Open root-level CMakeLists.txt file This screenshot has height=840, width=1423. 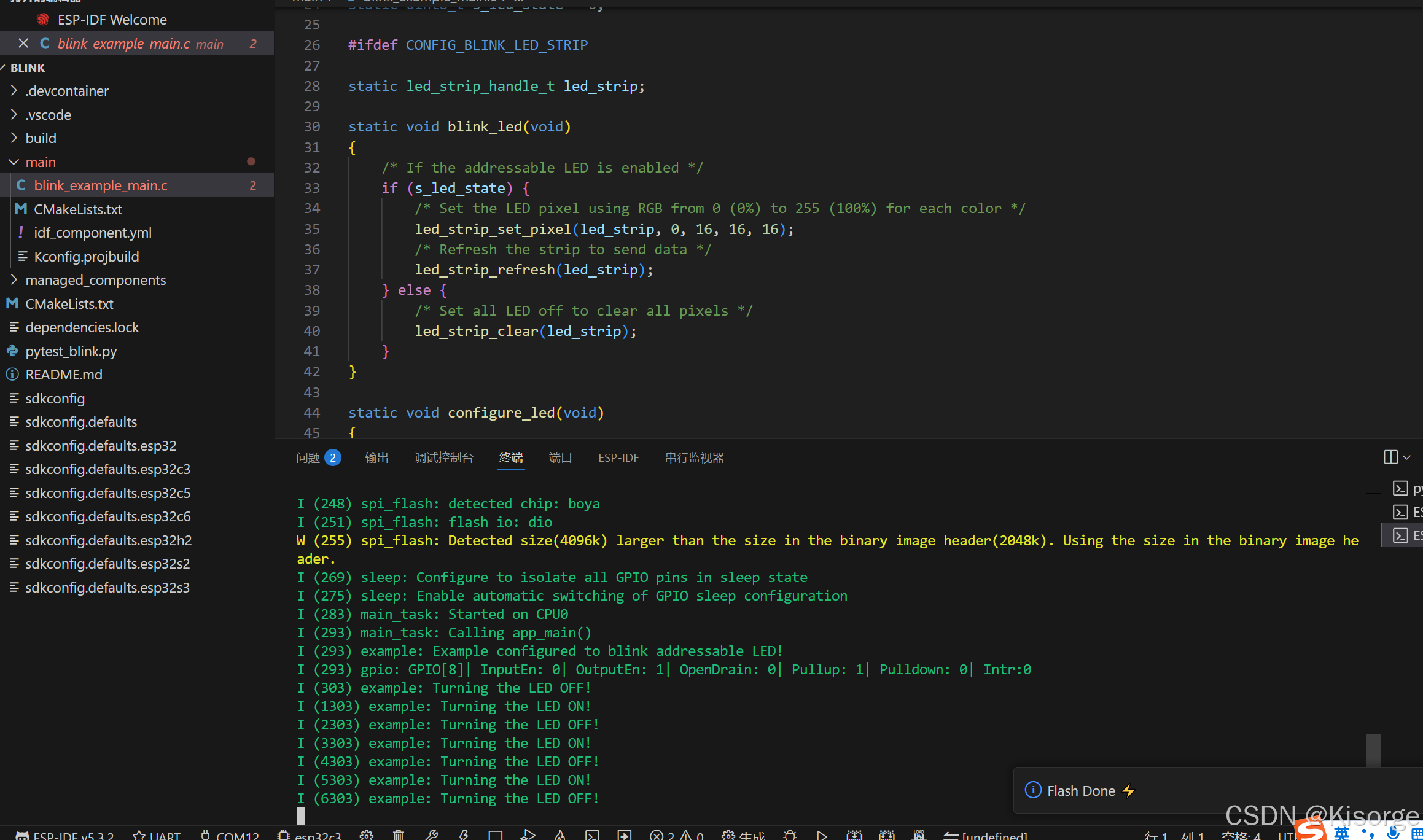(69, 304)
